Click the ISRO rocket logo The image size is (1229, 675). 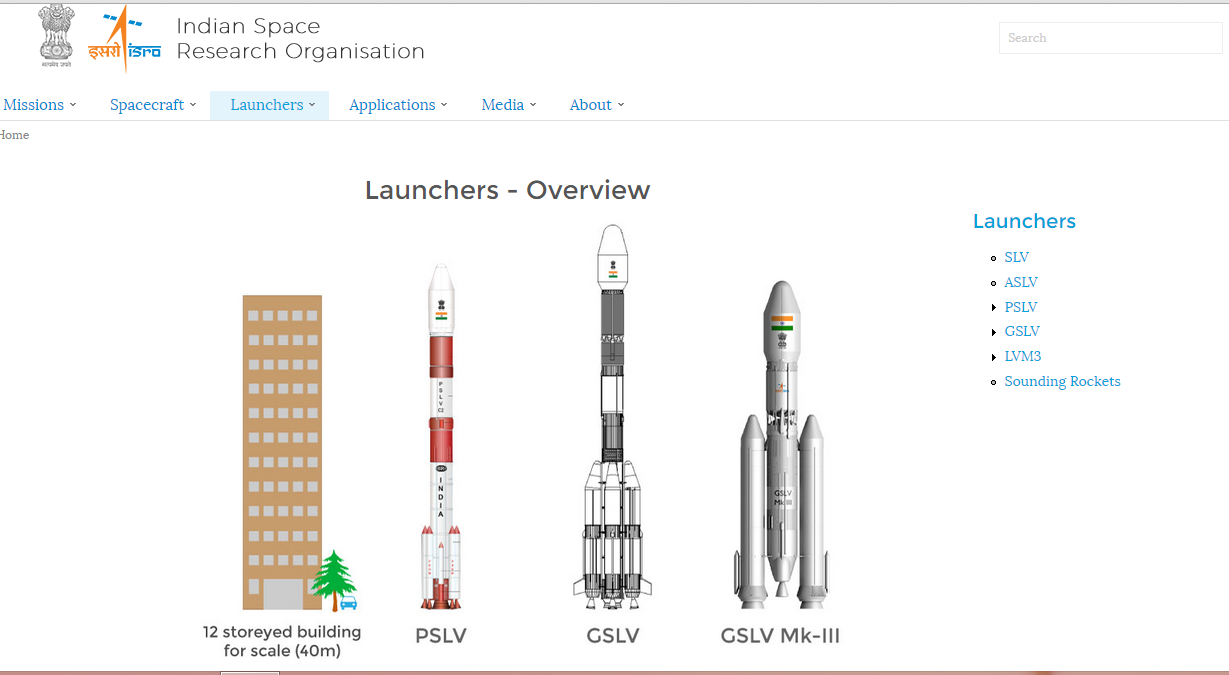[x=124, y=38]
